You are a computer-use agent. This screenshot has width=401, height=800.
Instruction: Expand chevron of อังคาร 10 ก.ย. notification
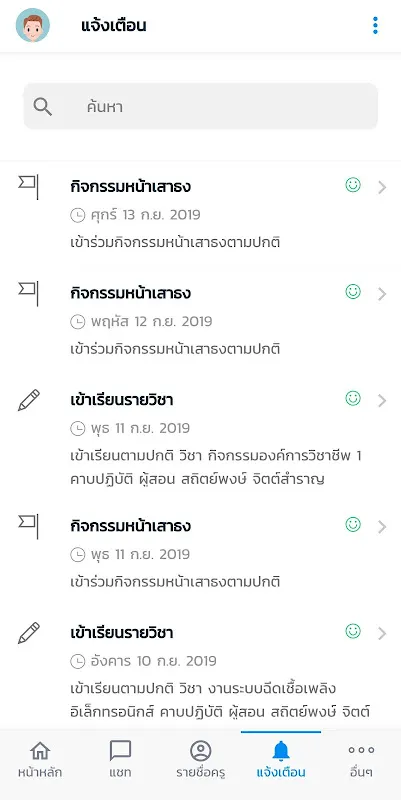click(382, 634)
